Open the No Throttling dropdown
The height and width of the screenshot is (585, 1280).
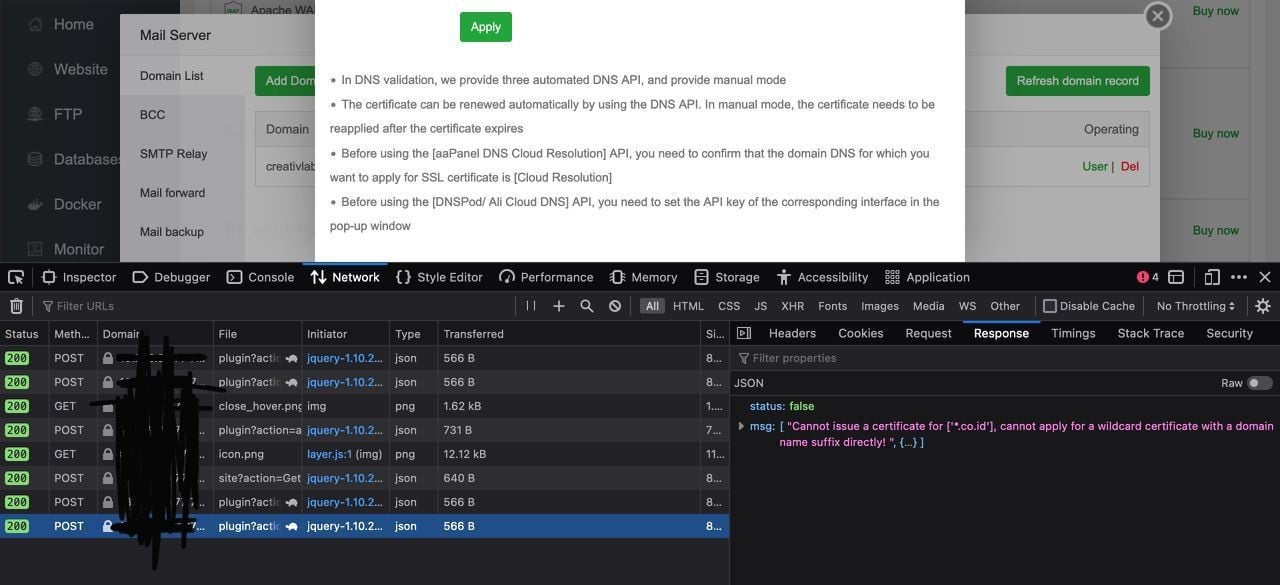click(x=1195, y=306)
